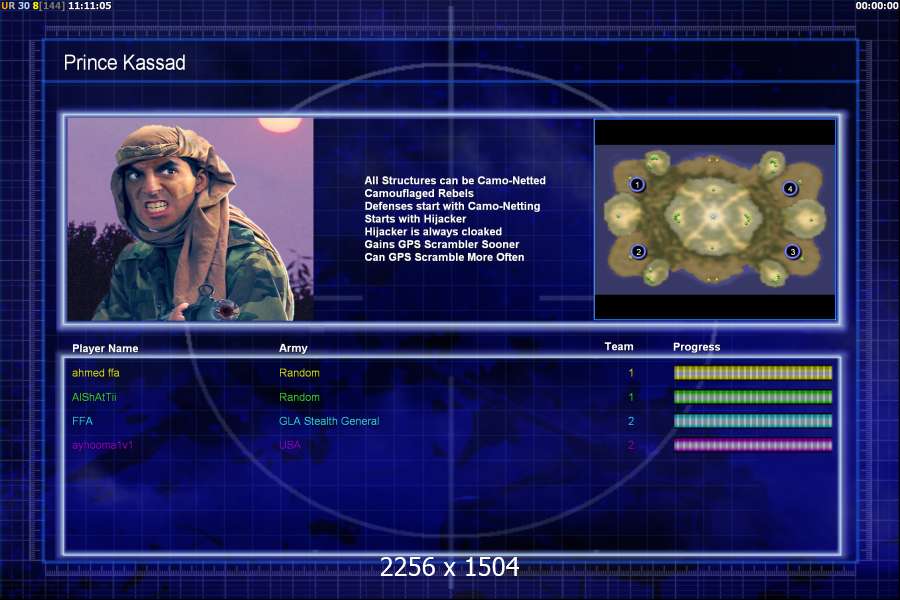Click the 'Progress' column header
The image size is (900, 600).
(696, 347)
